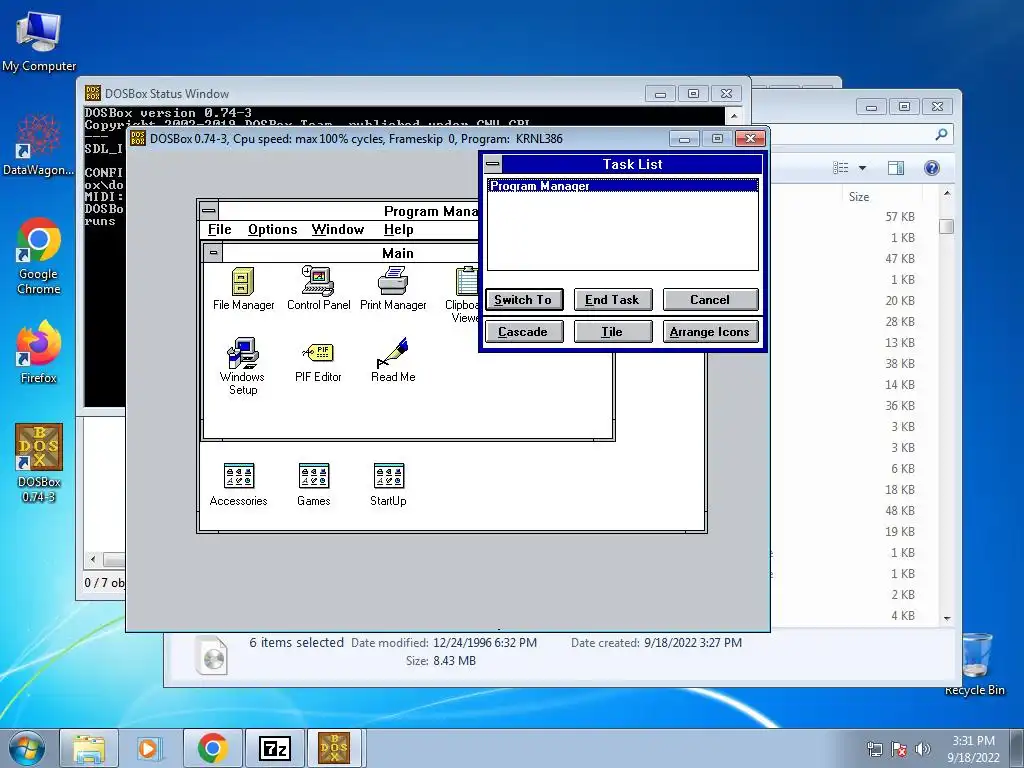
Task: Toggle Explorer preview pane button
Action: (895, 168)
